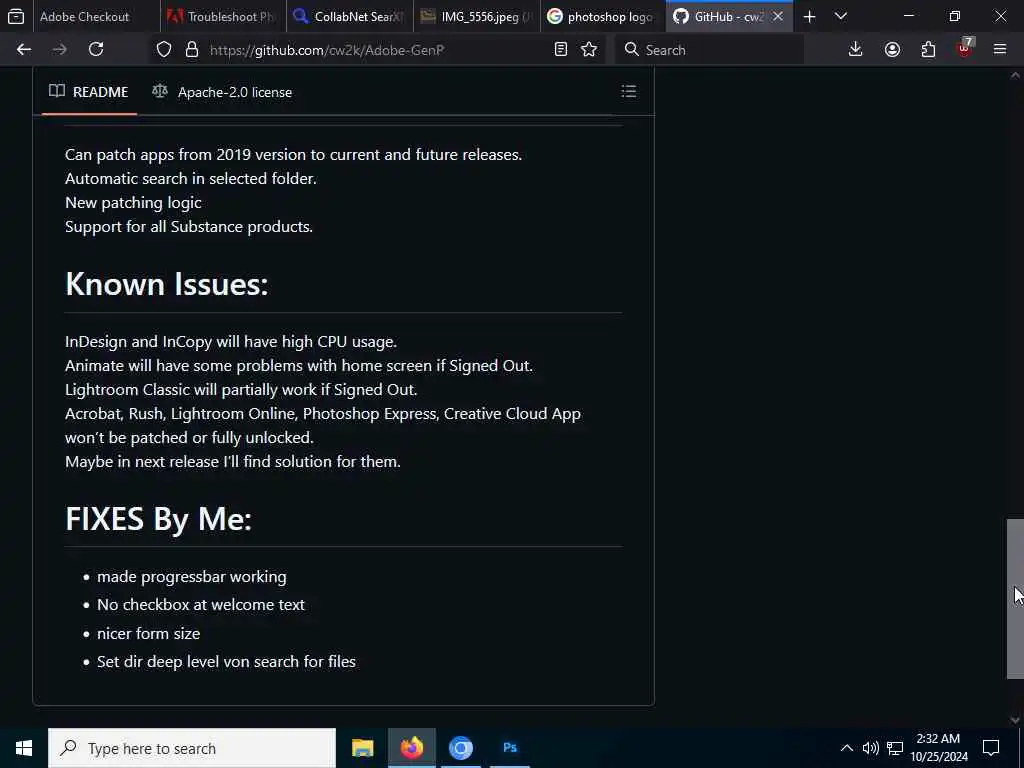This screenshot has height=768, width=1024.
Task: Focus the URL address bar
Action: (x=379, y=50)
